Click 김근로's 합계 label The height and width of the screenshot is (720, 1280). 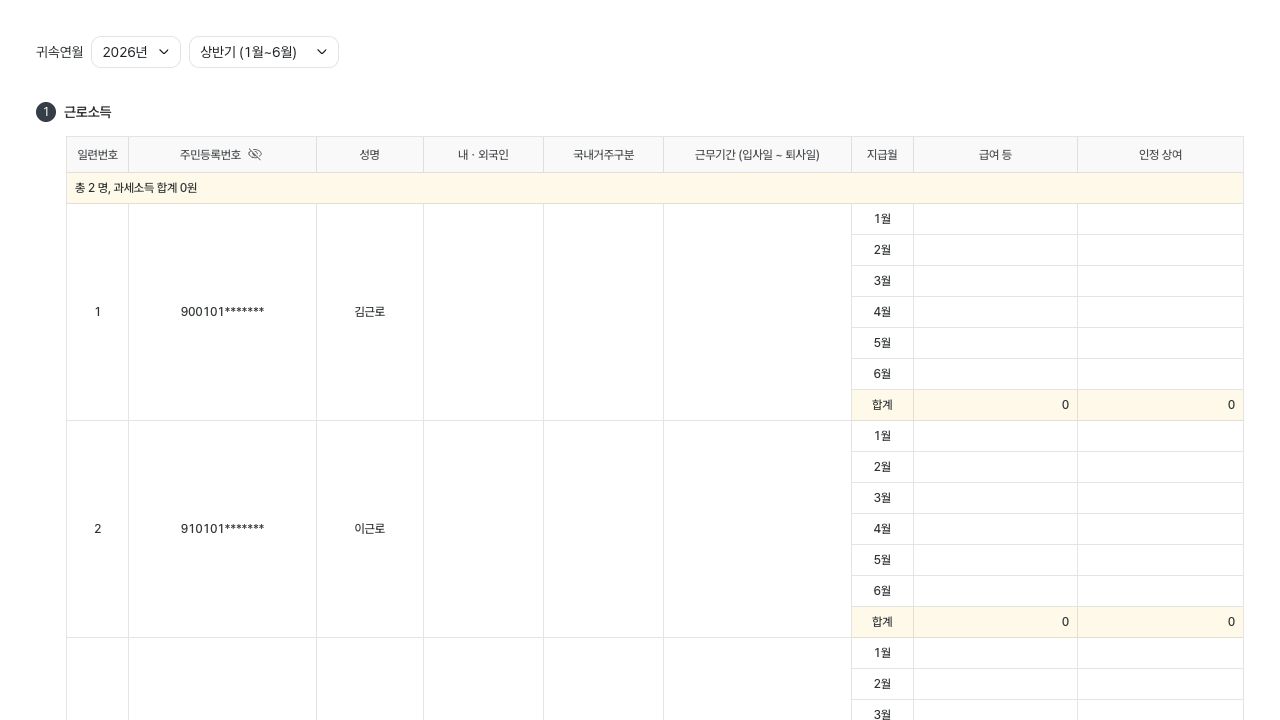882,405
